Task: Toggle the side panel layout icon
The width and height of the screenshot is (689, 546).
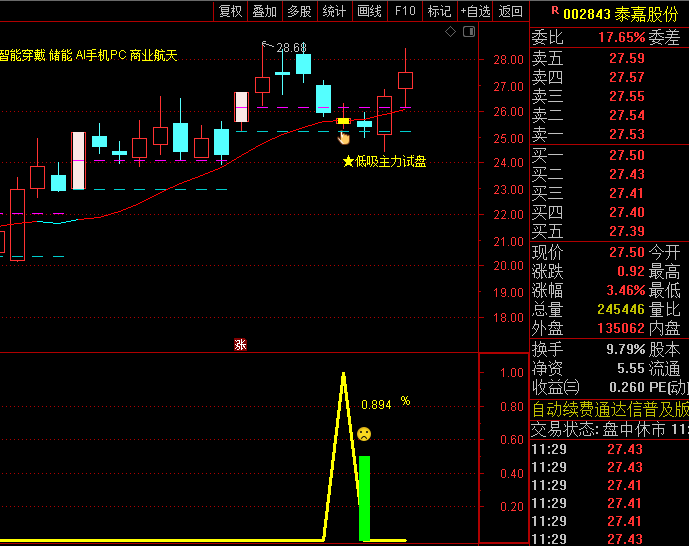Action: click(x=469, y=32)
